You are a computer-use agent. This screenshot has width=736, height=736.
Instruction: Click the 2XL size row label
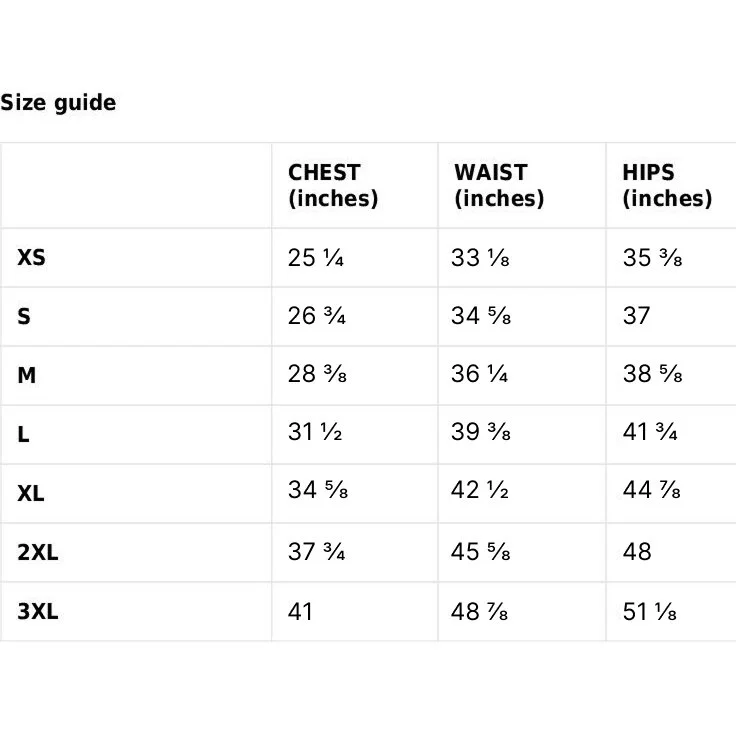[x=38, y=552]
